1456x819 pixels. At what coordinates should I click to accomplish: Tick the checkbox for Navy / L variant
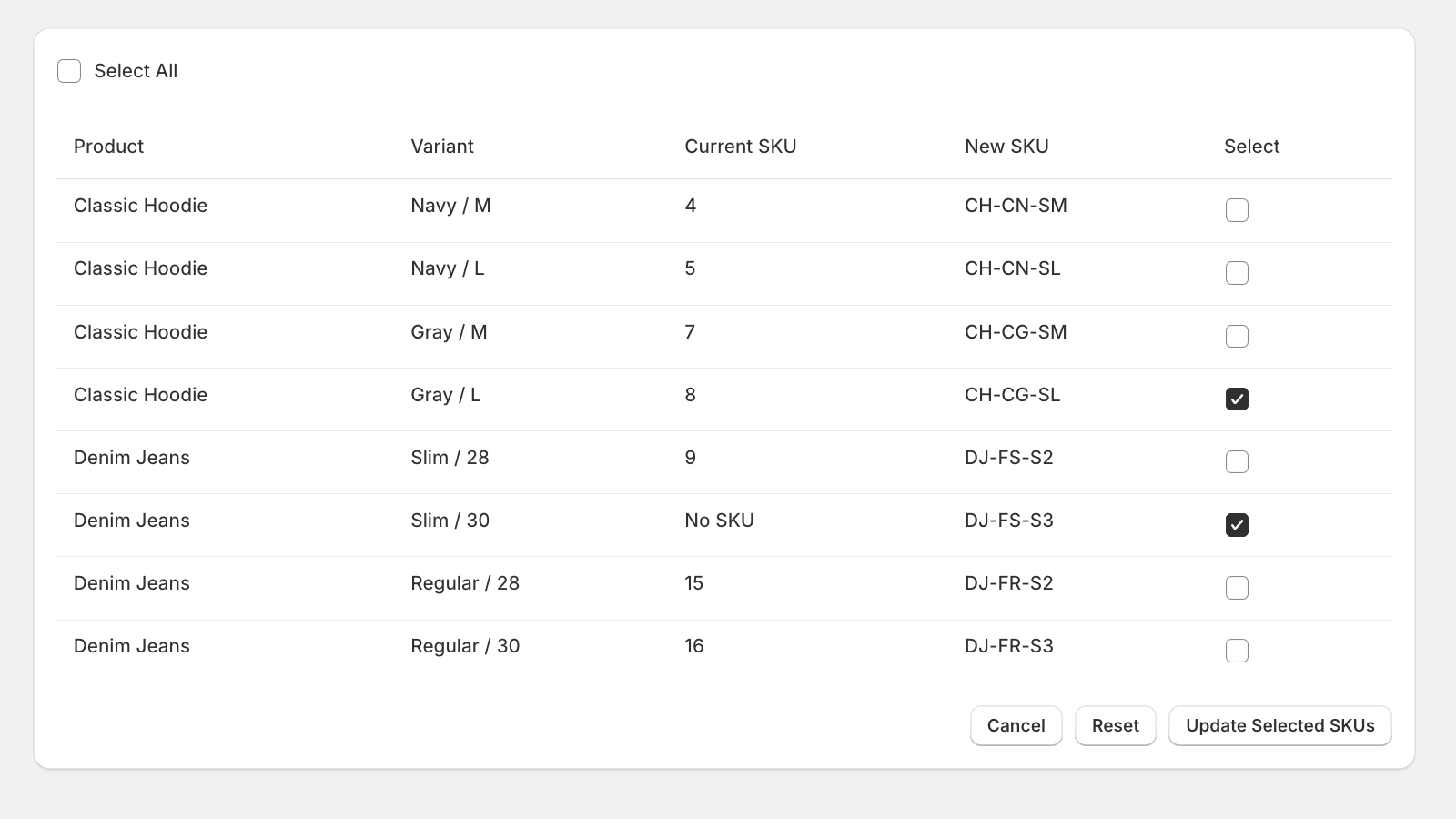1237,273
